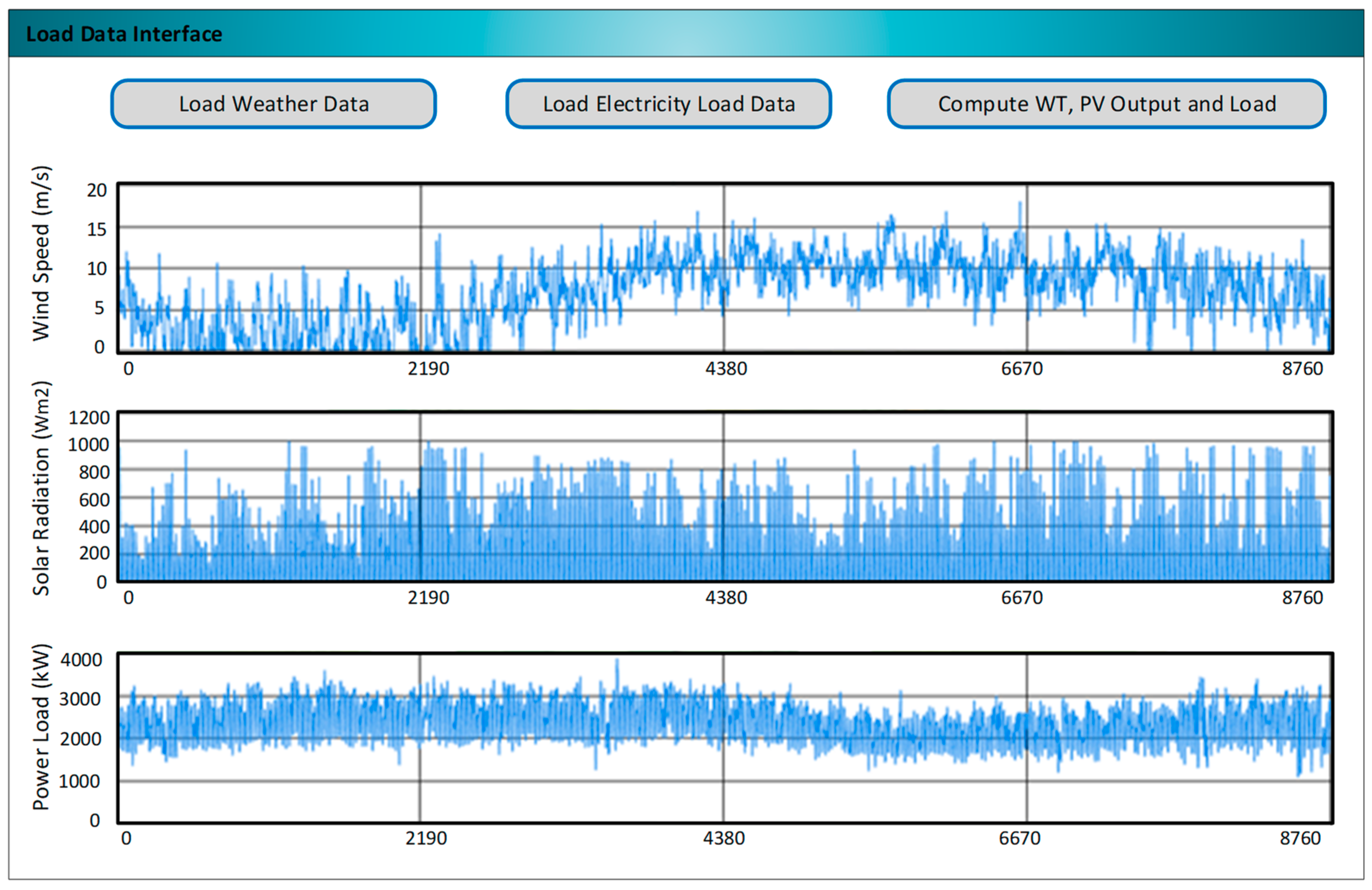Click inside the Power Load chart area
The height and width of the screenshot is (890, 1372).
(725, 738)
